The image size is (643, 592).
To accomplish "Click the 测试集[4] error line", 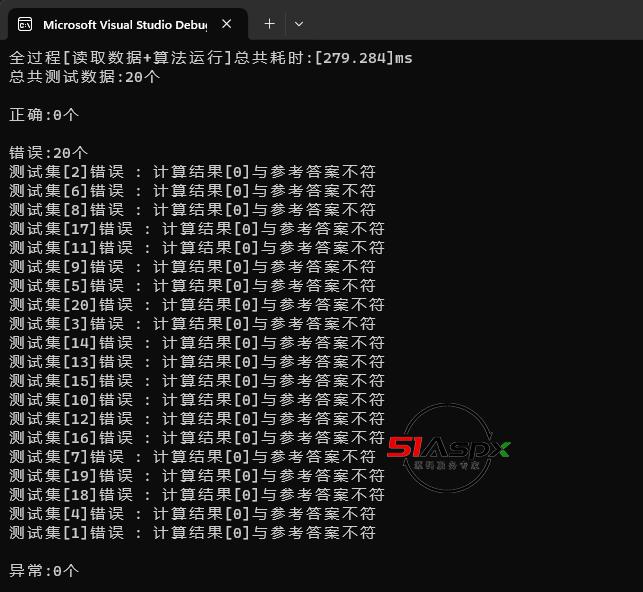I will (x=192, y=514).
